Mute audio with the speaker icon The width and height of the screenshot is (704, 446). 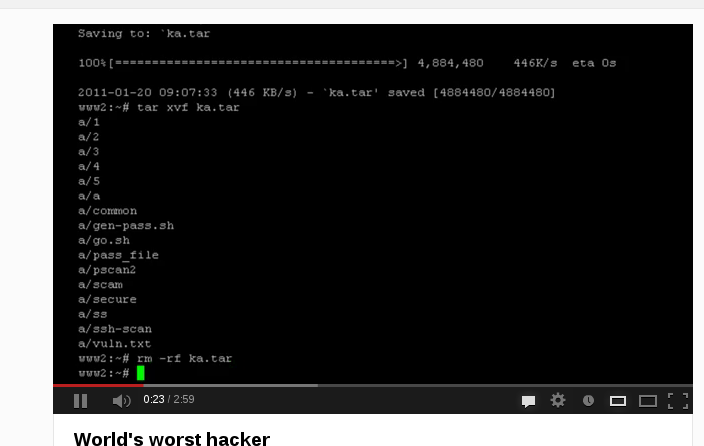[x=121, y=401]
